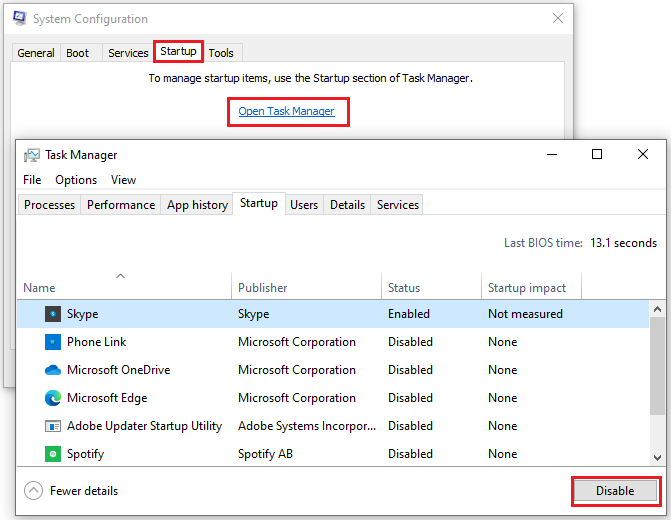This screenshot has width=671, height=520.
Task: Open the Services tab in System Configuration
Action: pos(128,53)
